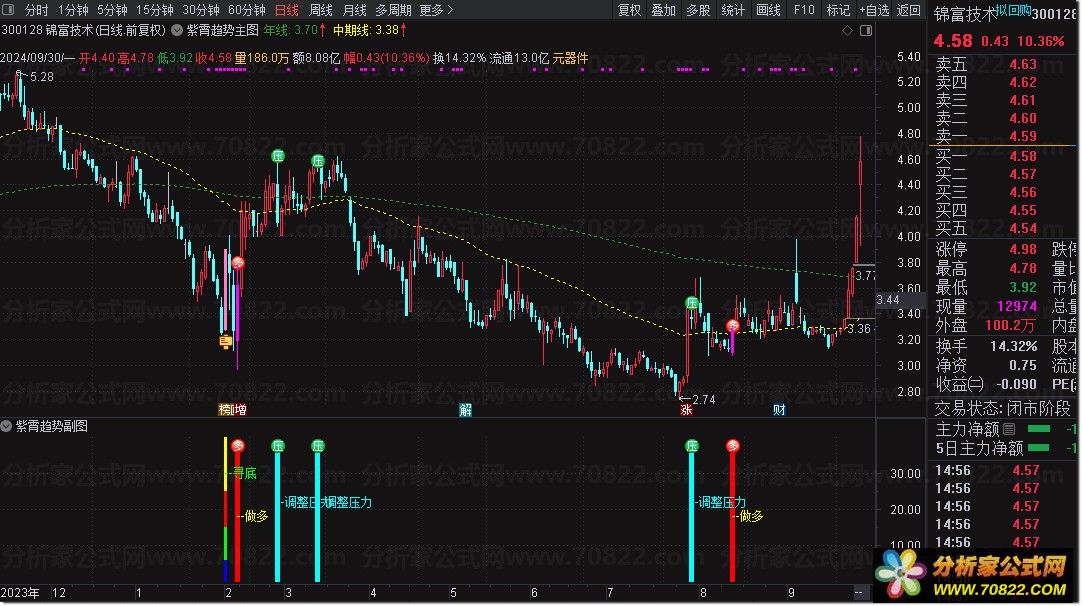Click August 多 marker in 紫霄趋势副图
Image resolution: width=1083 pixels, height=606 pixels.
(733, 446)
